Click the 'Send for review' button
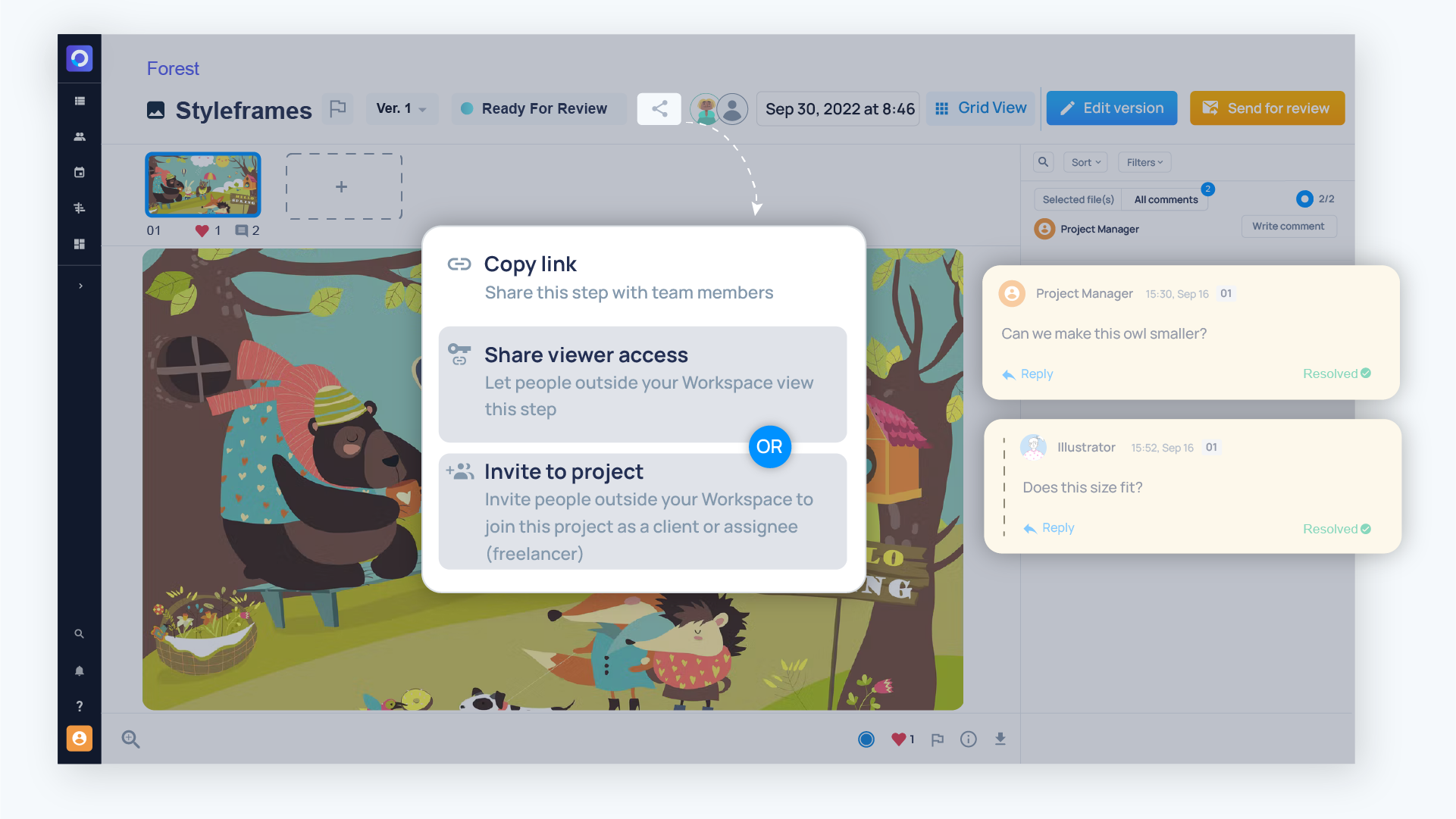 (x=1266, y=108)
